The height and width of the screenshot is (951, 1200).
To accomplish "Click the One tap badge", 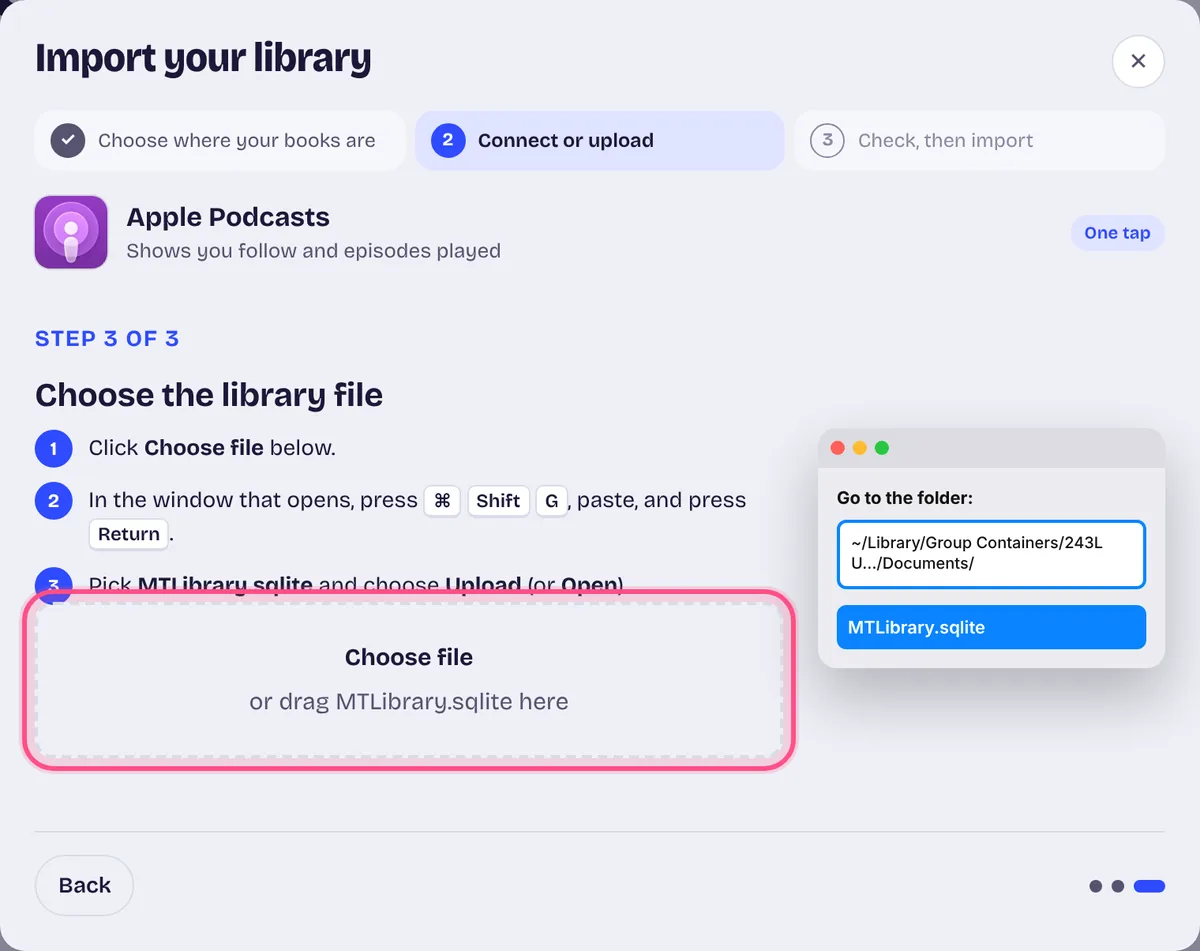I will [1117, 233].
